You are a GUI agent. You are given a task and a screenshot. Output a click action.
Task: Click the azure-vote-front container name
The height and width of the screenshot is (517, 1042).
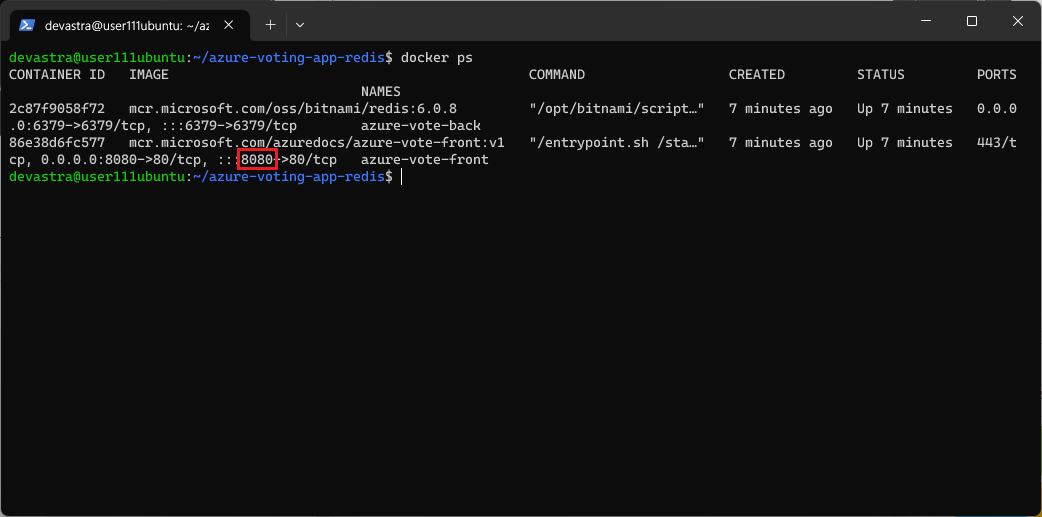pos(425,160)
